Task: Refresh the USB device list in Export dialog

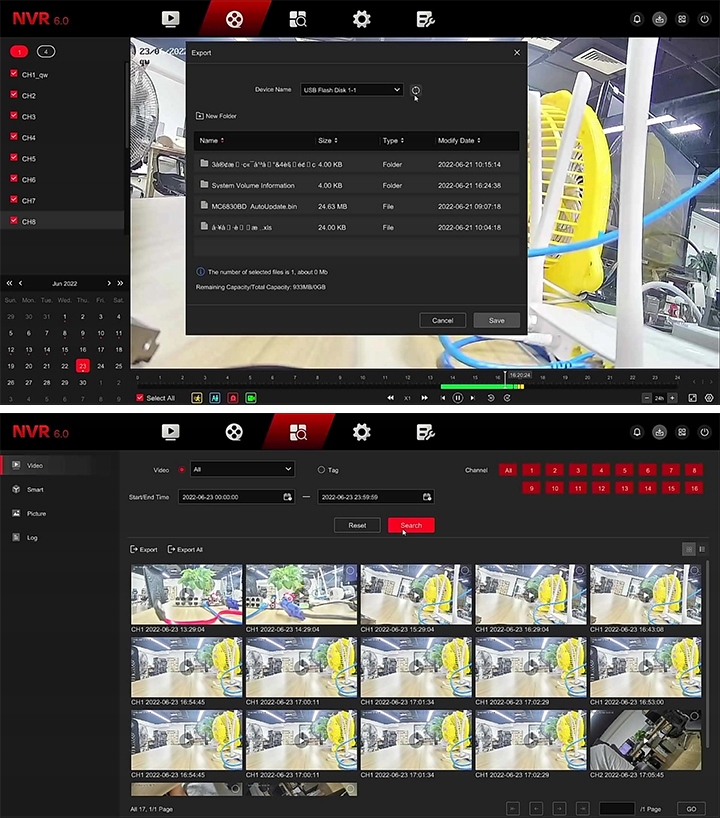Action: click(x=416, y=90)
